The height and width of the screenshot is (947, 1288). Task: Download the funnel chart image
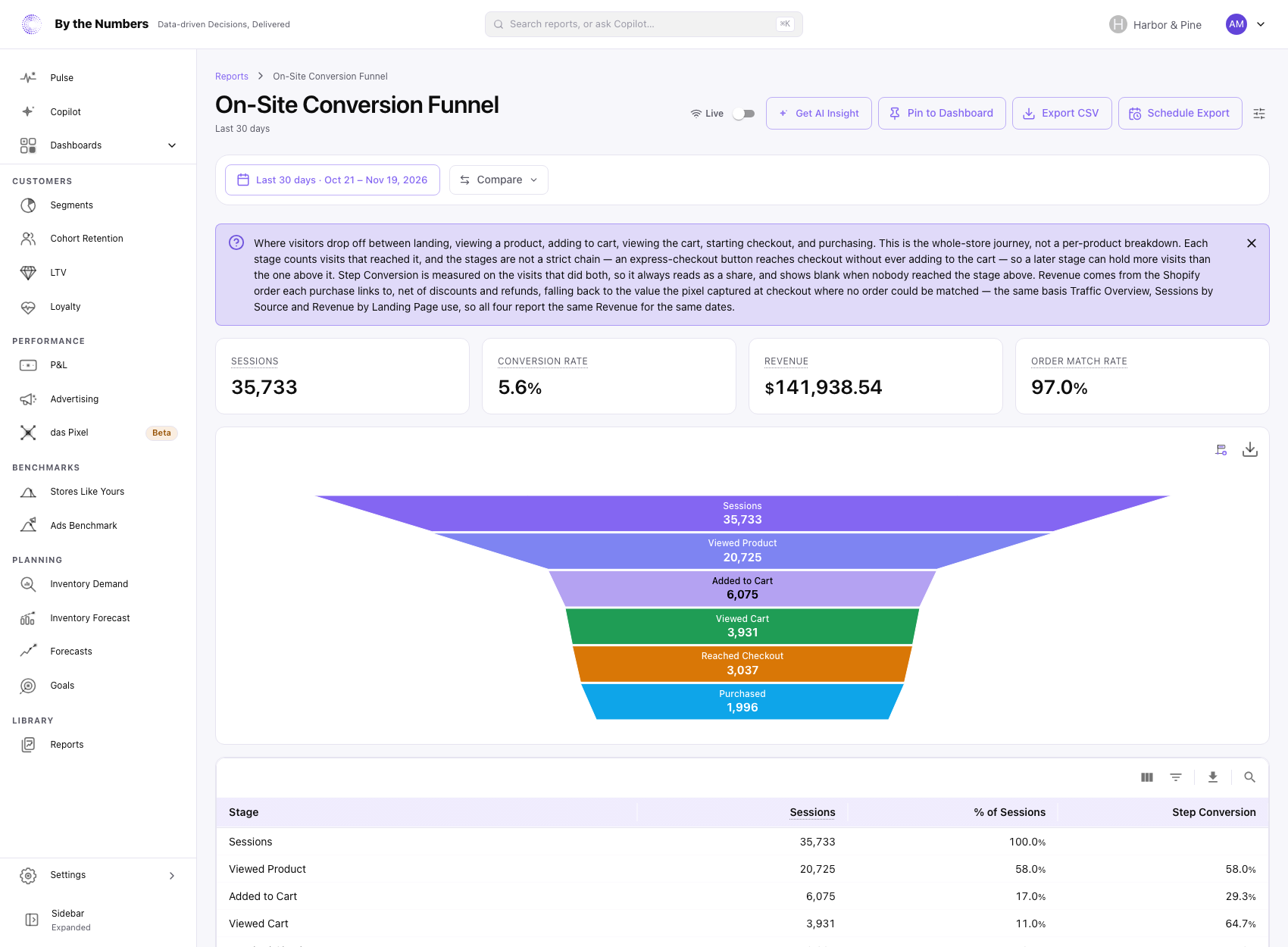tap(1250, 450)
